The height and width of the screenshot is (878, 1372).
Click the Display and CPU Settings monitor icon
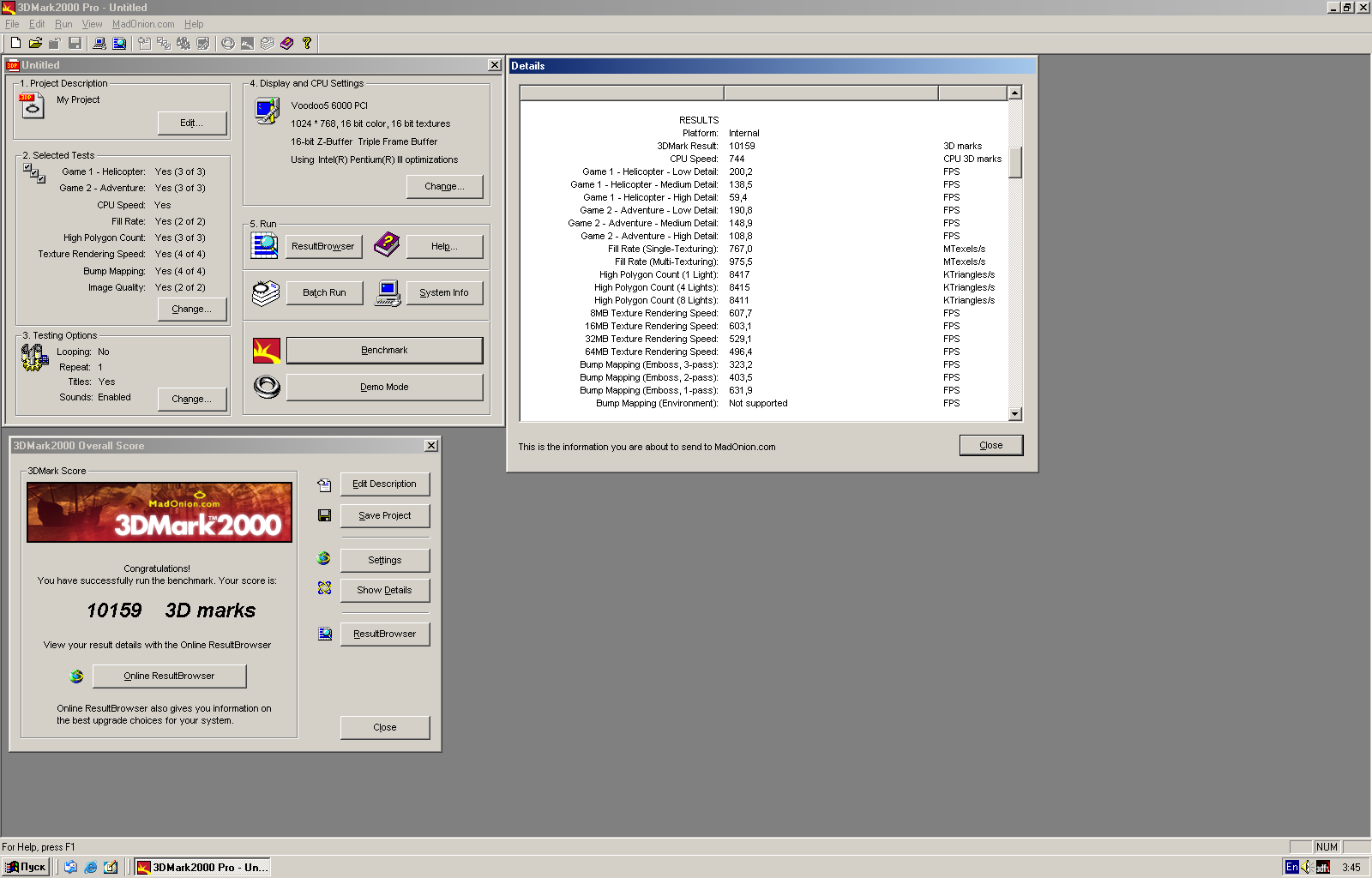click(267, 111)
